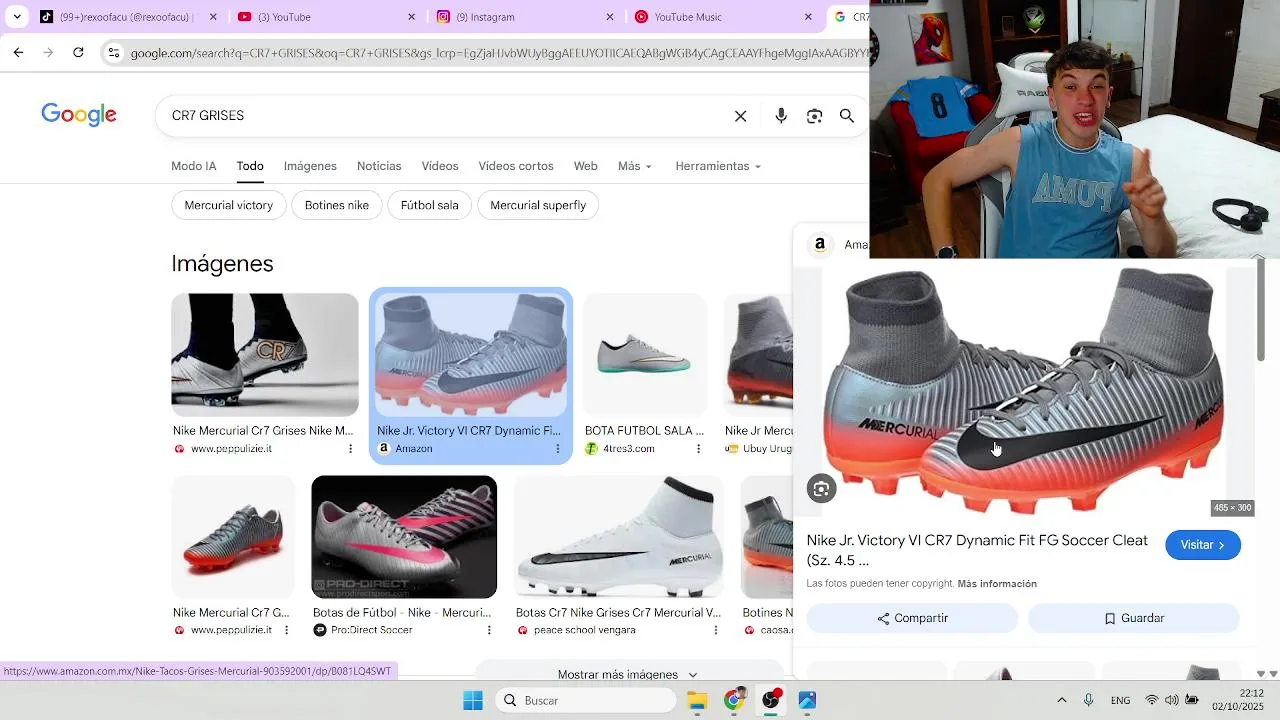The width and height of the screenshot is (1280, 720).
Task: Open the Windows Start menu
Action: point(473,700)
